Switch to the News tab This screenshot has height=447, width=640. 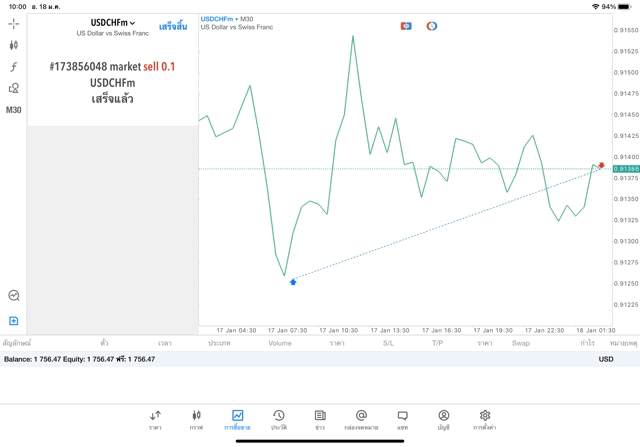(320, 419)
